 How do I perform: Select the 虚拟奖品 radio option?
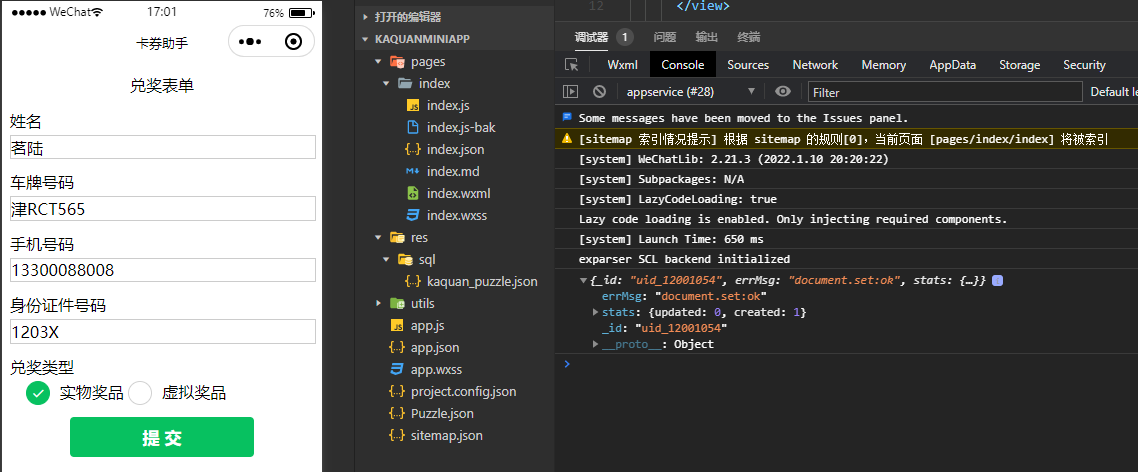tap(140, 393)
